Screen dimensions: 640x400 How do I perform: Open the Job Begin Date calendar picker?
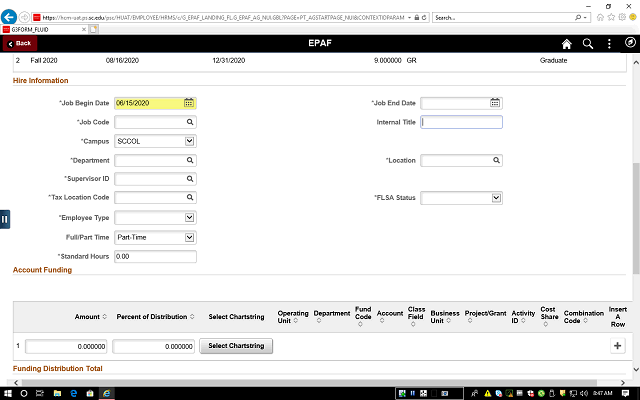(189, 103)
